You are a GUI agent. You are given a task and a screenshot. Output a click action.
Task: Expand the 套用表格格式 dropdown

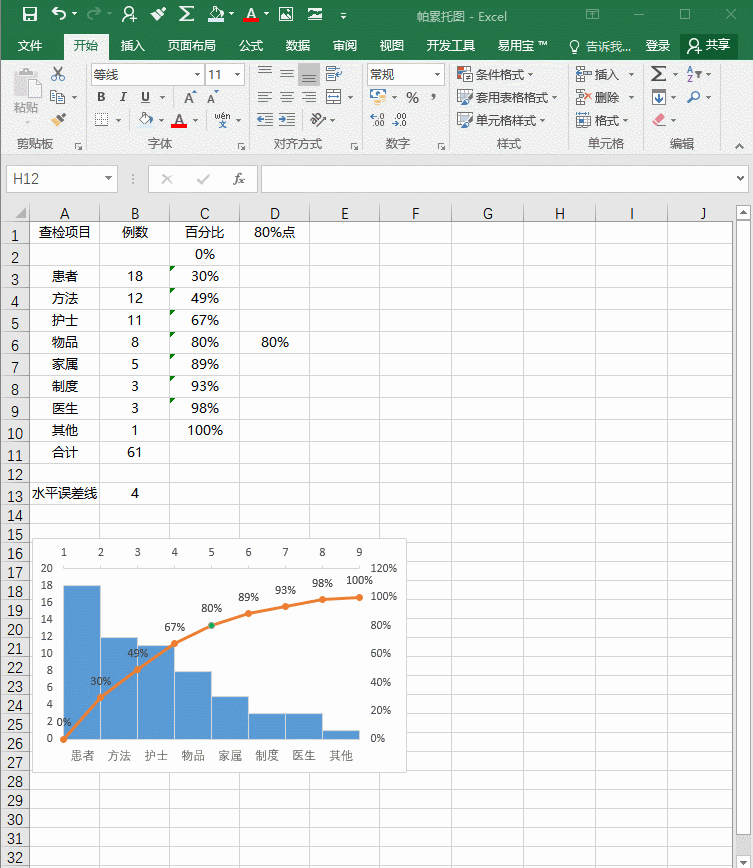(507, 97)
